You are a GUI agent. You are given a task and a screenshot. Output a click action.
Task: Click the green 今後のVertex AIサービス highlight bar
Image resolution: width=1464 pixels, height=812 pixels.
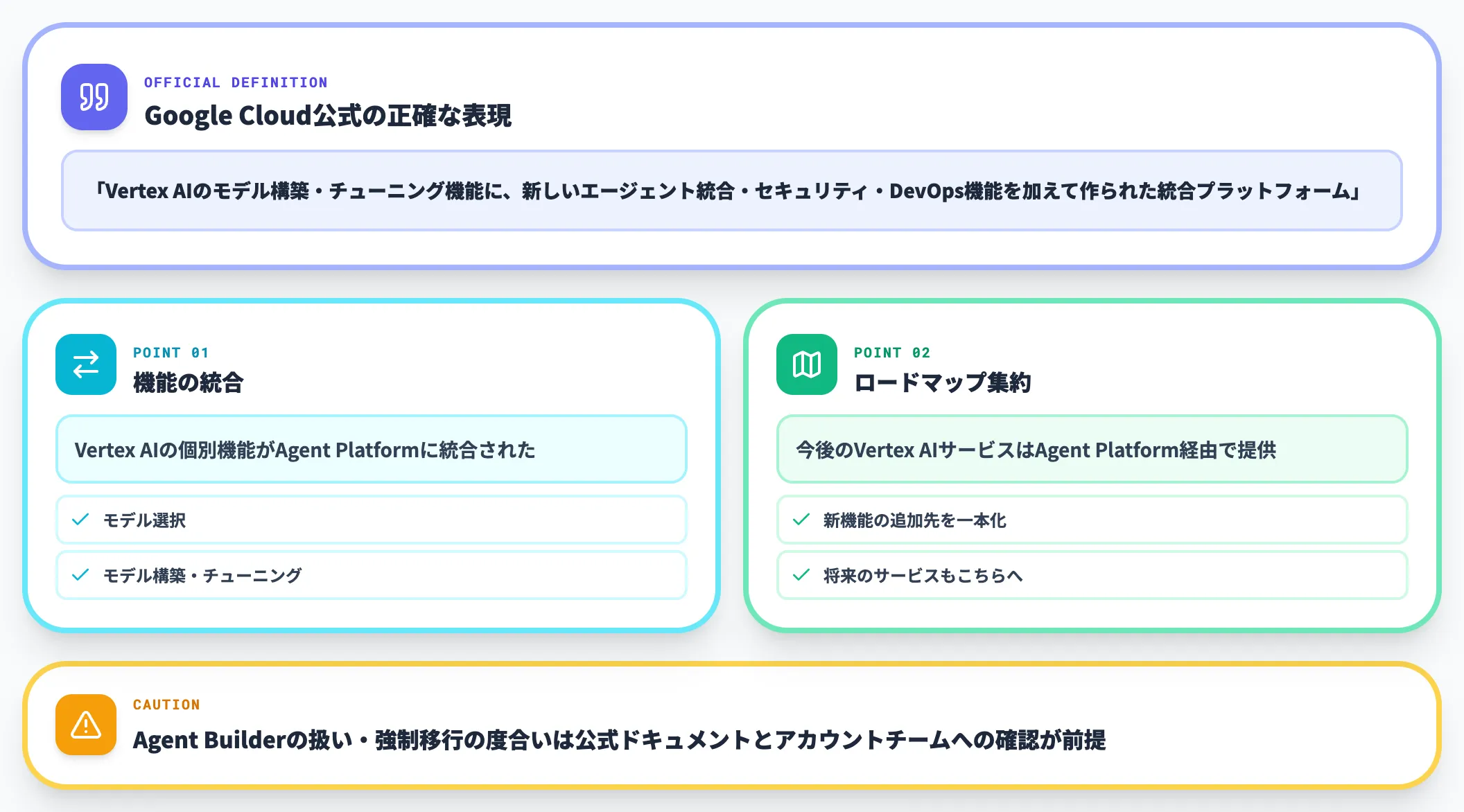[x=1093, y=450]
